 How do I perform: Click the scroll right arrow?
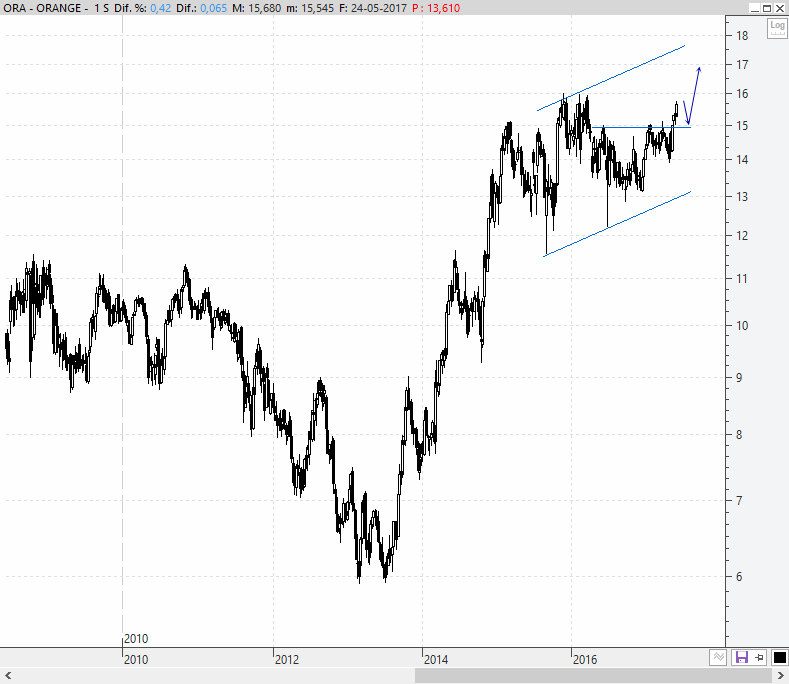pos(781,675)
